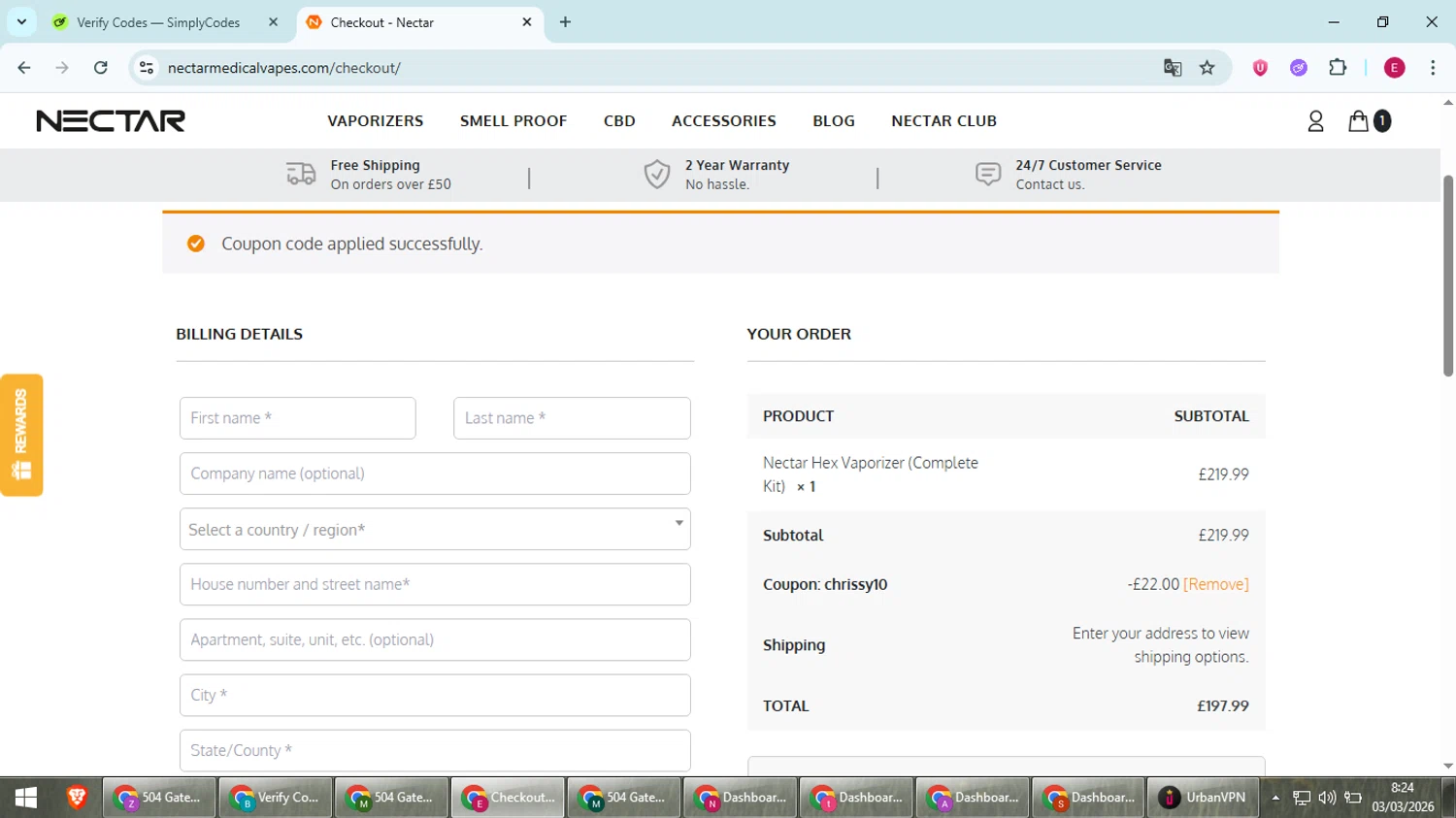Open the tab search dropdown arrow

point(21,21)
